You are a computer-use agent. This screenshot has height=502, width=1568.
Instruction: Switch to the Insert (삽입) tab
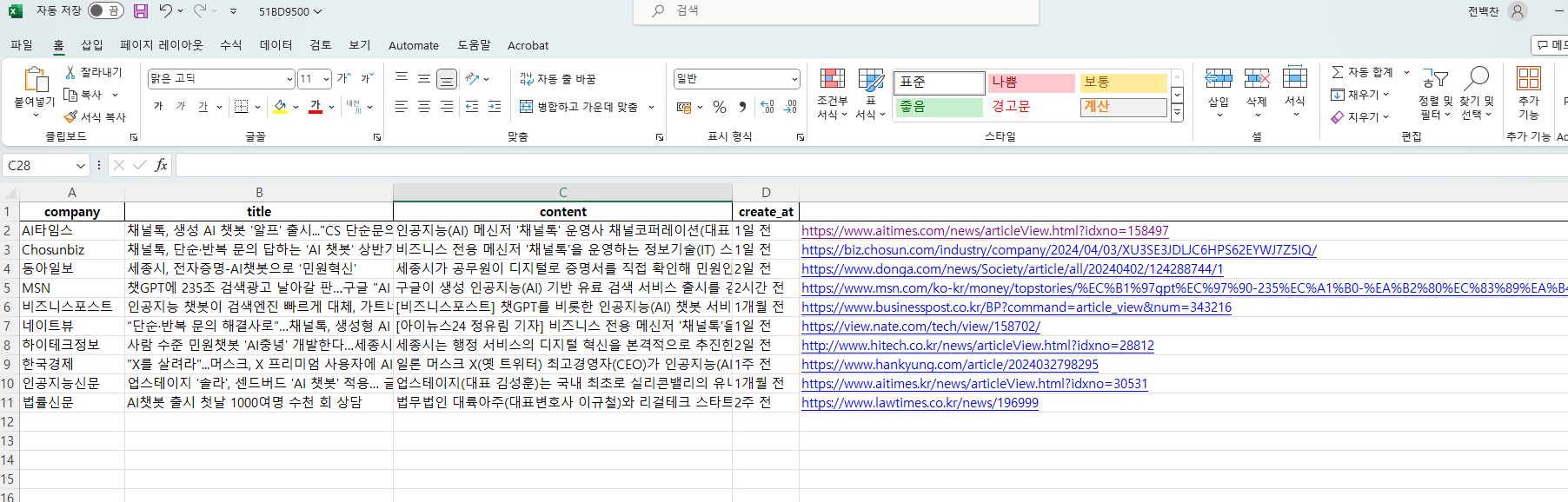[x=92, y=45]
